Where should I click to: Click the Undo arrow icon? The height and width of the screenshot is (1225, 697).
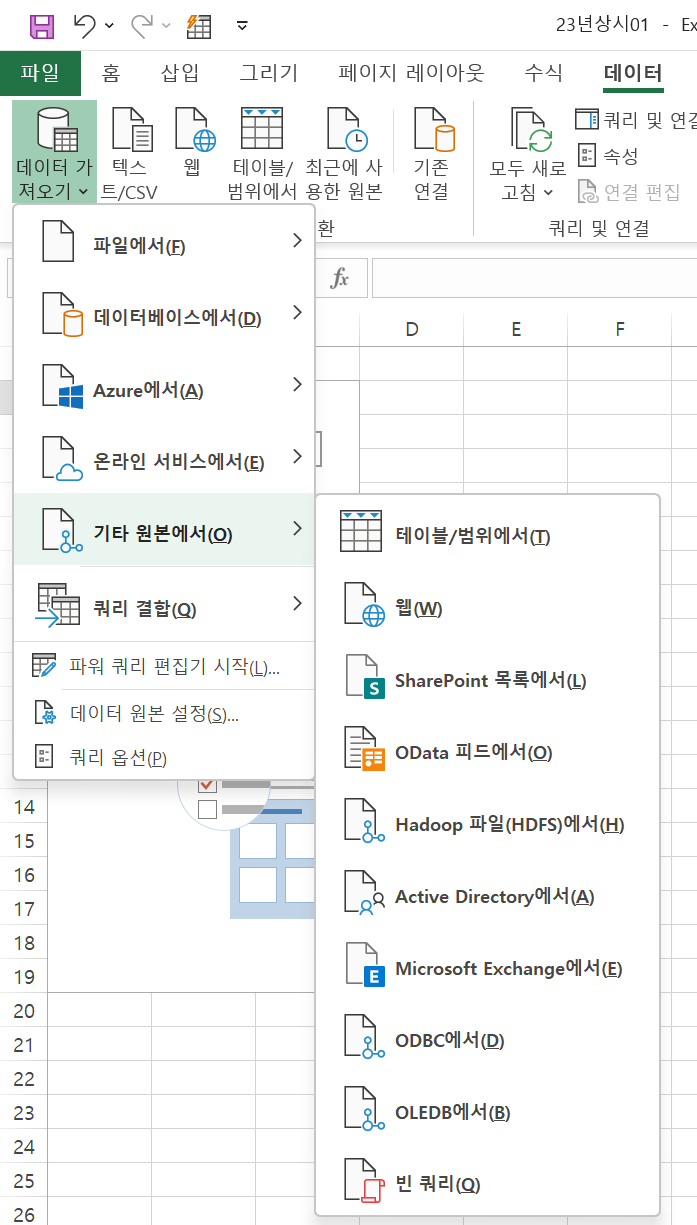(85, 25)
